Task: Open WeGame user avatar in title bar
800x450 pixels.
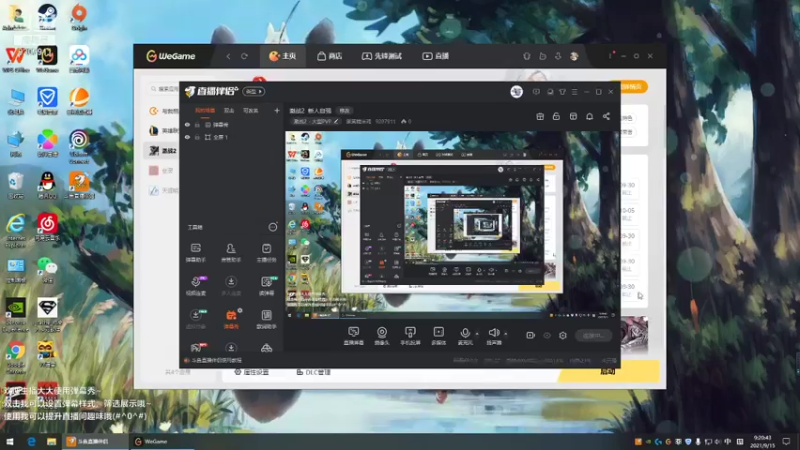Action: (x=574, y=56)
